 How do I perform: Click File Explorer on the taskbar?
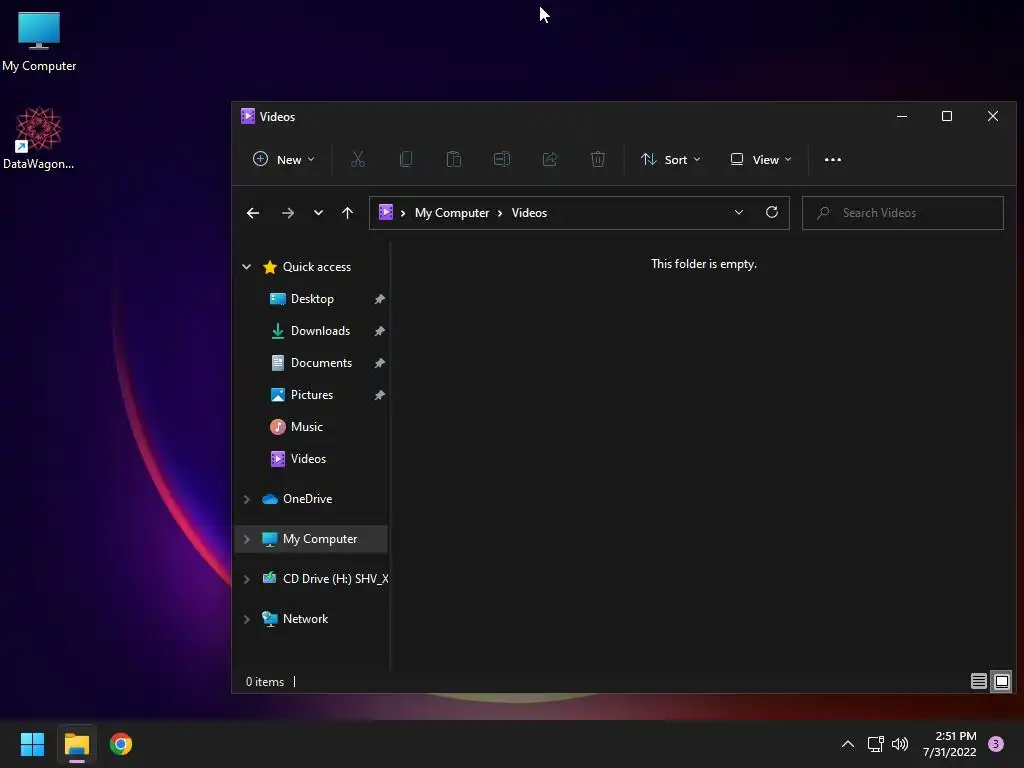[77, 744]
